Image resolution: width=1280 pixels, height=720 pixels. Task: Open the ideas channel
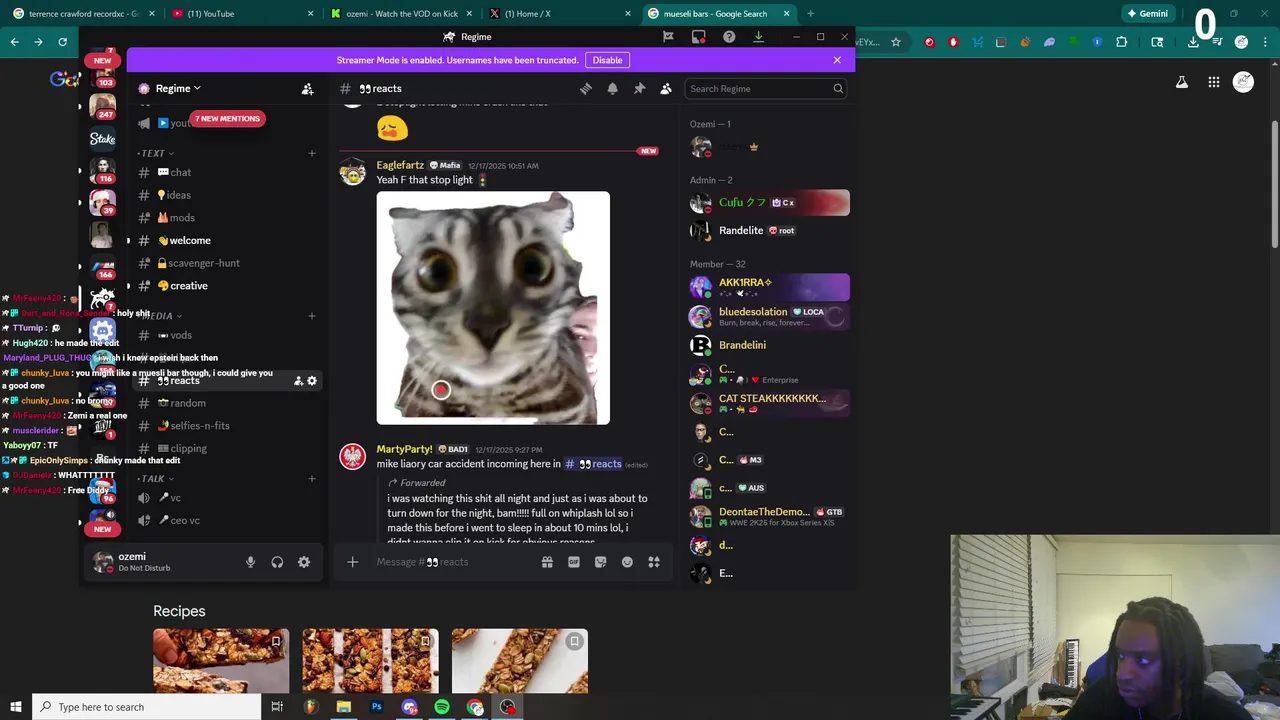point(228,195)
